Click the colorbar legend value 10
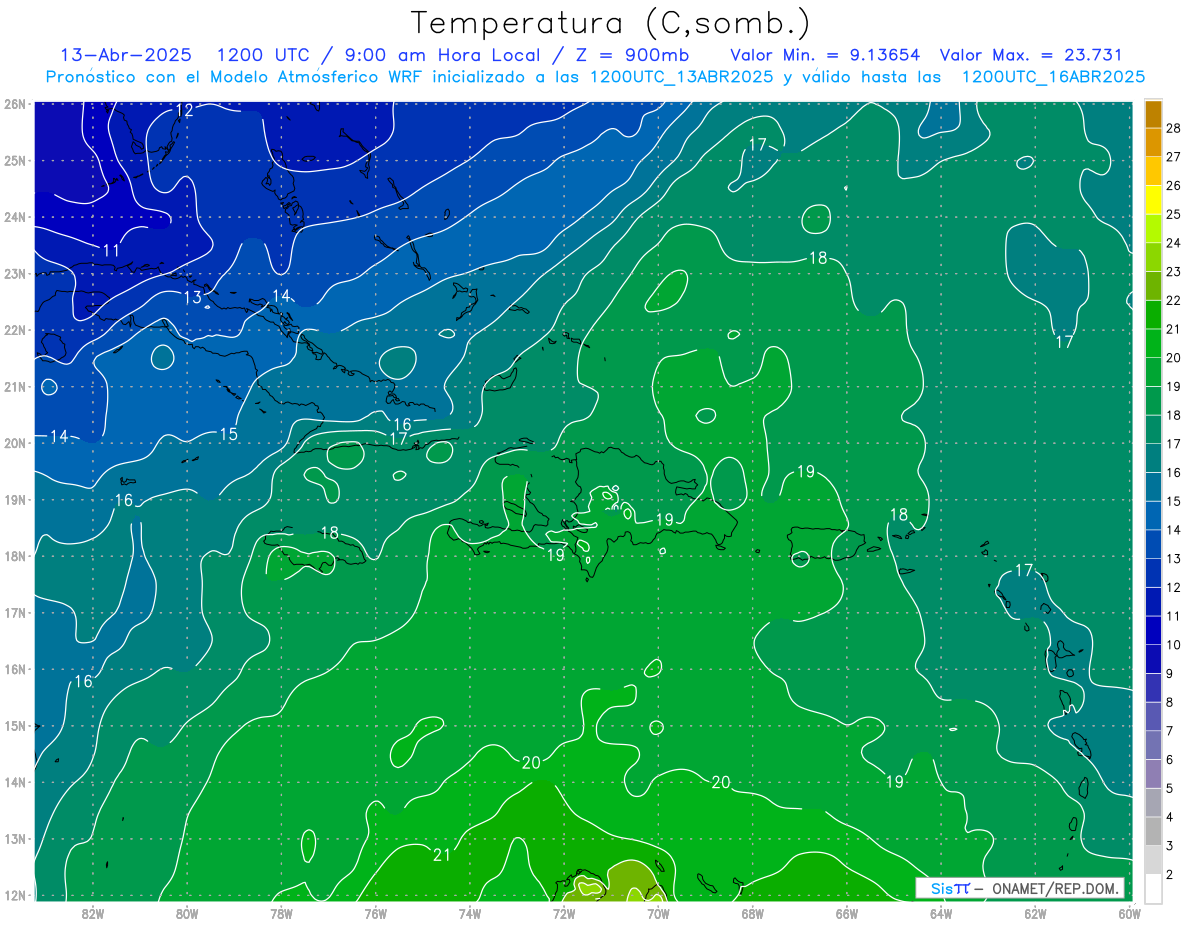Viewport: 1200px width, 927px height. pyautogui.click(x=1173, y=645)
